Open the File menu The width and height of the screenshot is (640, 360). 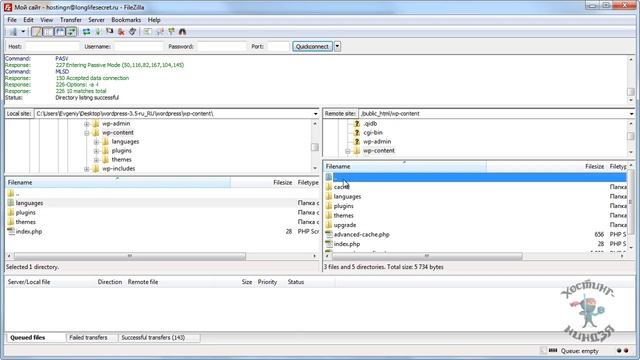(12, 20)
